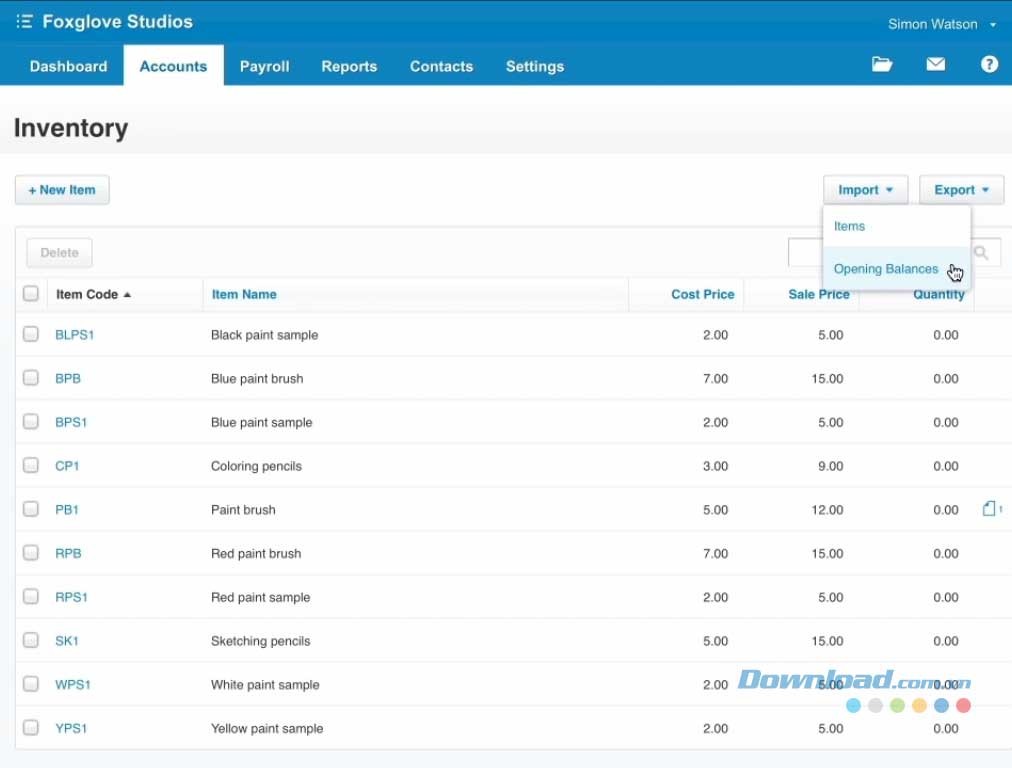Open the attachment icon on PB1 row
1012x768 pixels.
990,509
